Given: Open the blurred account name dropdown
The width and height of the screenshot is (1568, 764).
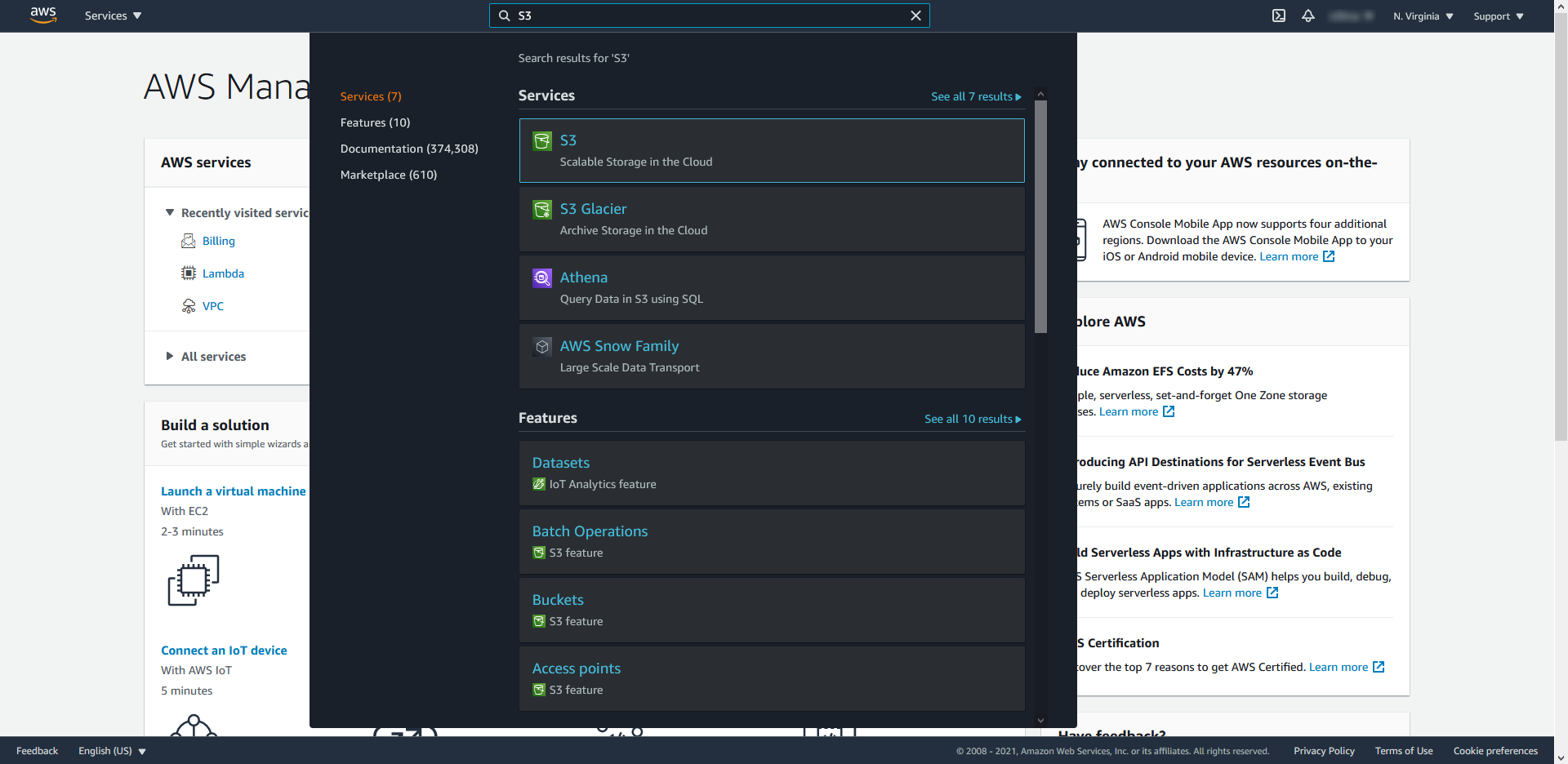Looking at the screenshot, I should [x=1352, y=16].
